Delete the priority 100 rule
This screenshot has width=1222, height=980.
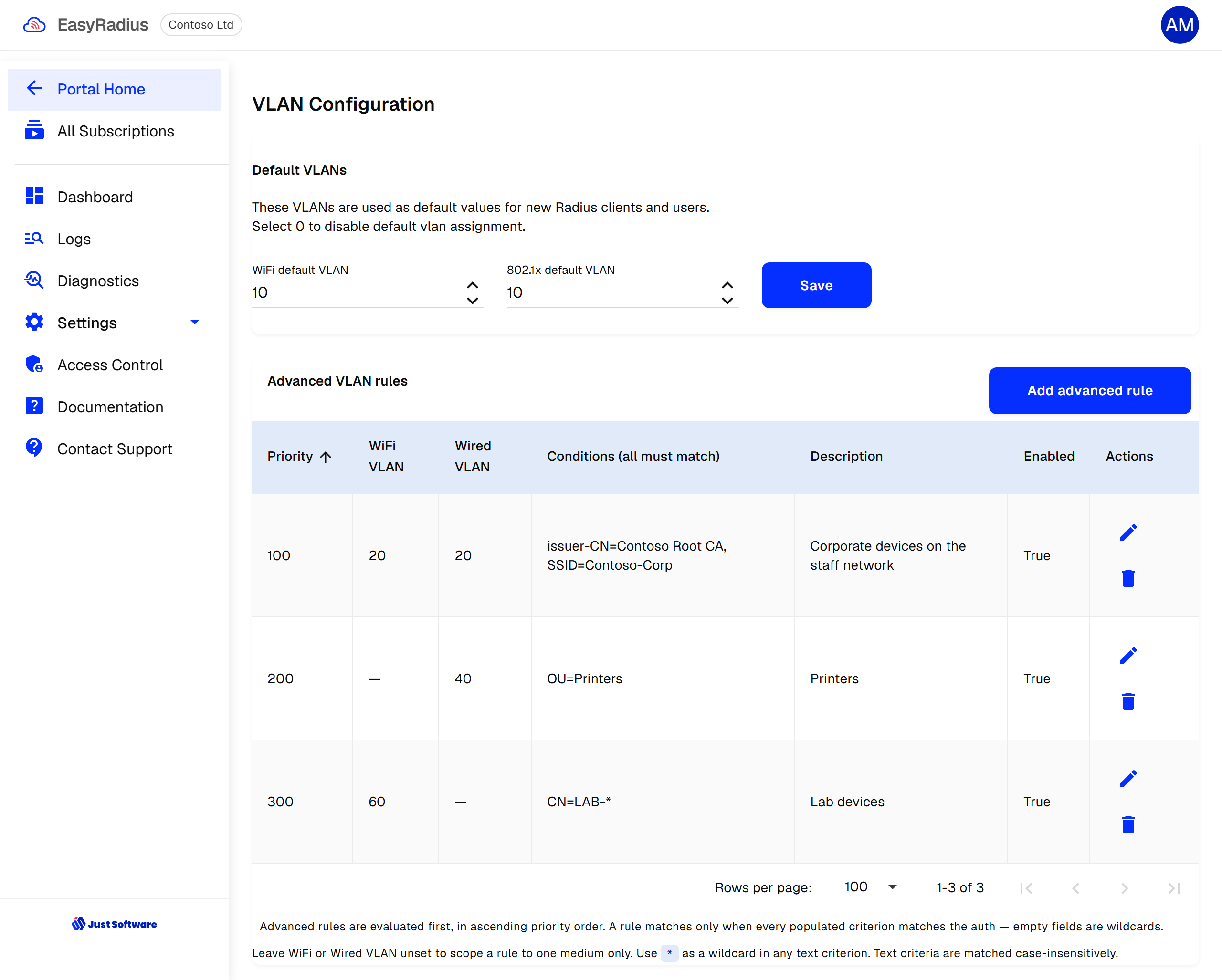click(1128, 578)
